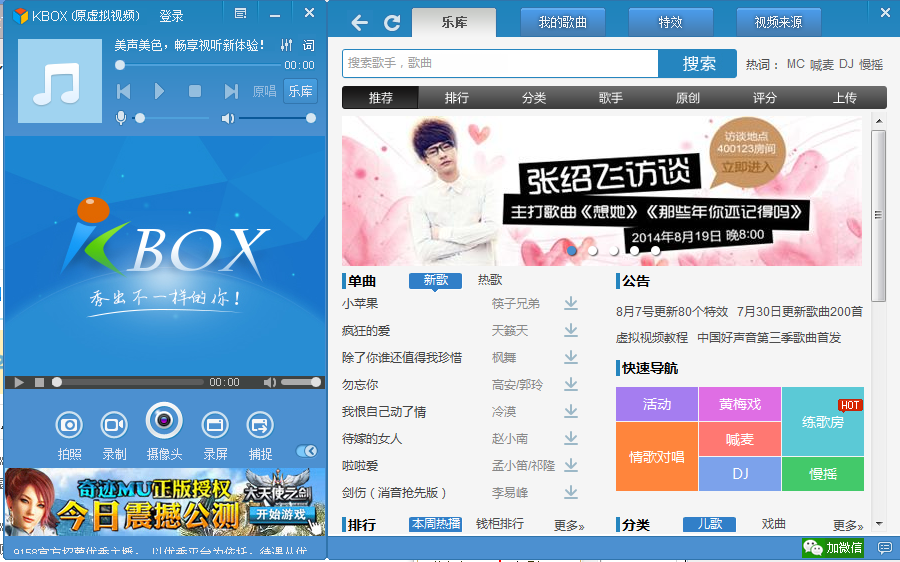The height and width of the screenshot is (562, 900).
Task: Select the second banner carousel dot
Action: [593, 250]
